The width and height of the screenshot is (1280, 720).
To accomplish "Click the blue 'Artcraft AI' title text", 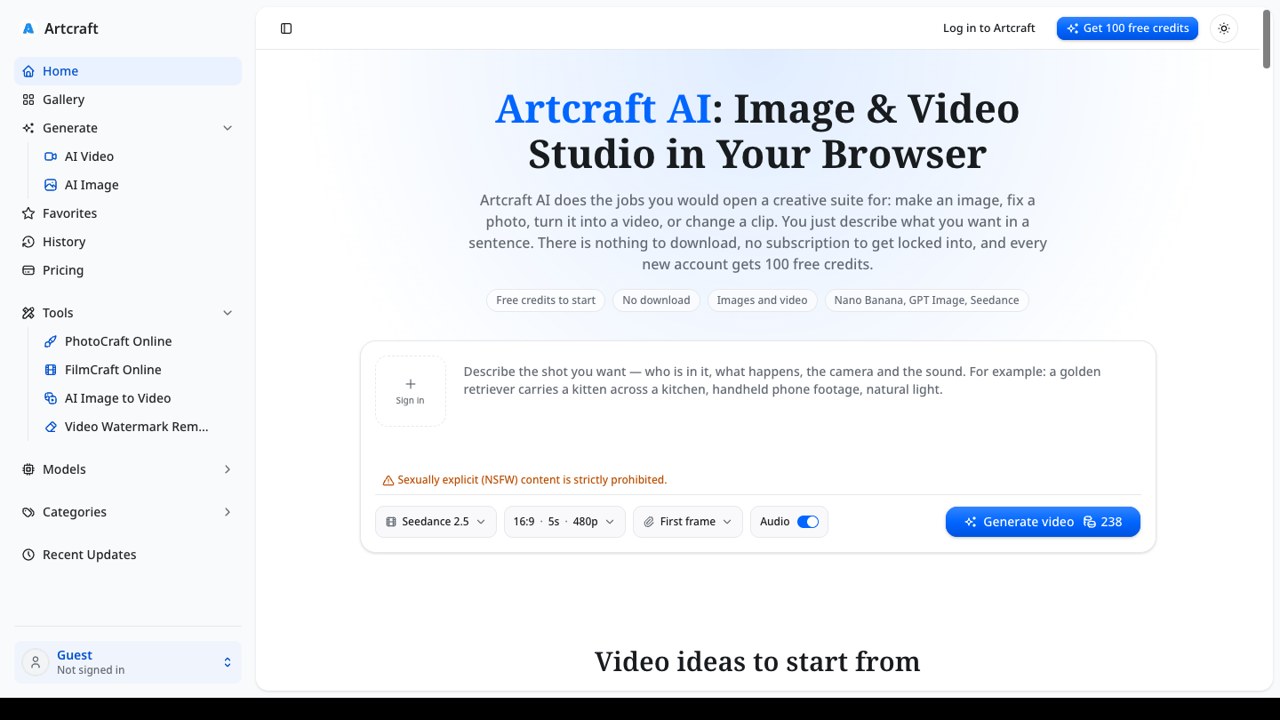I will coord(603,108).
